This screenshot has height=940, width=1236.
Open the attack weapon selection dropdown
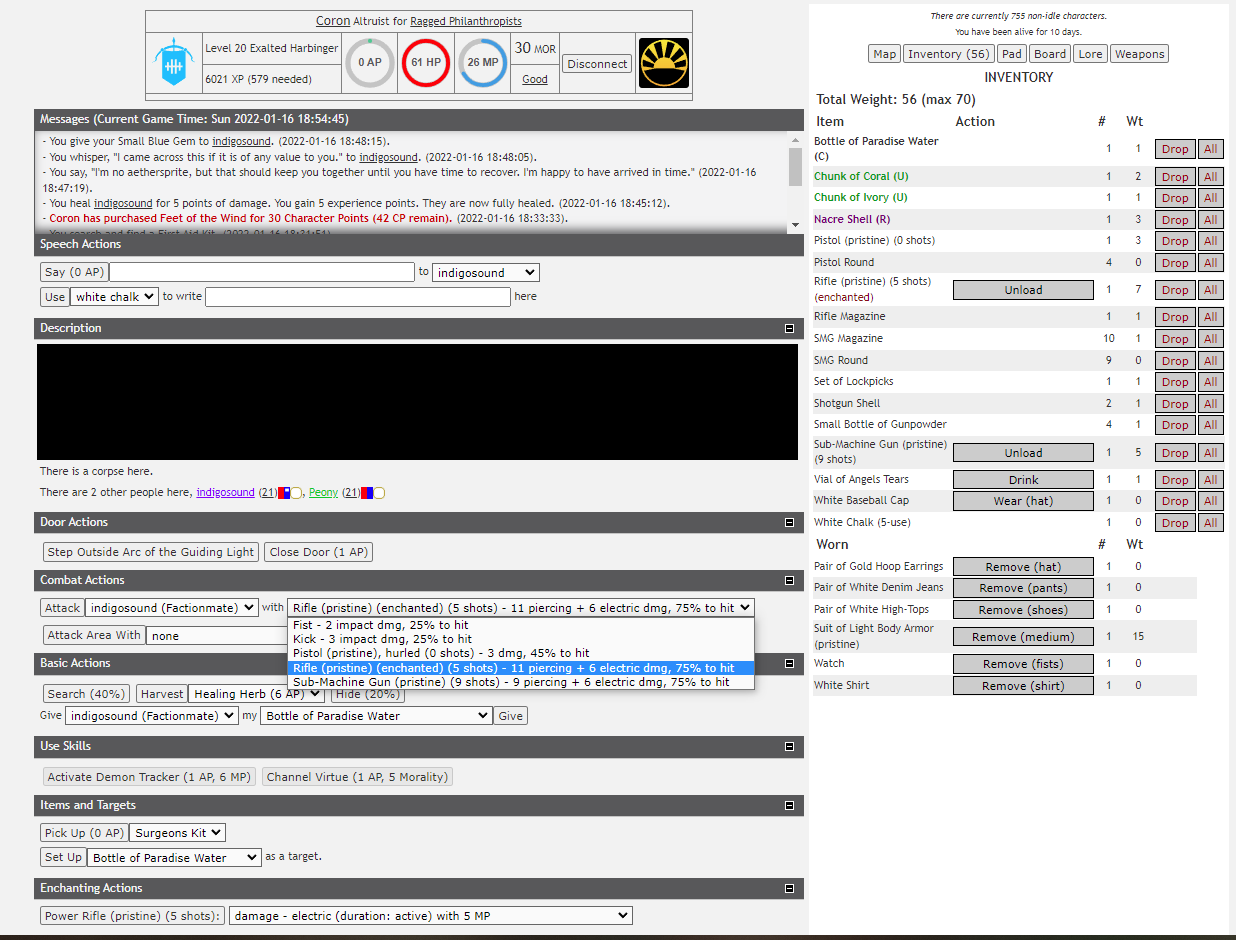pos(521,608)
